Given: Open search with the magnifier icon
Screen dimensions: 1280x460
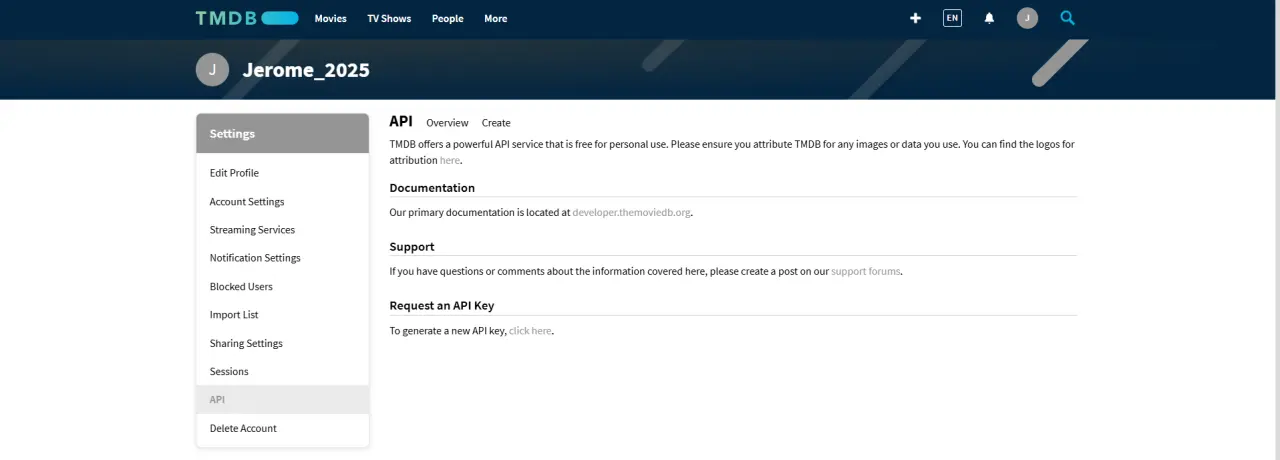Looking at the screenshot, I should [1067, 18].
